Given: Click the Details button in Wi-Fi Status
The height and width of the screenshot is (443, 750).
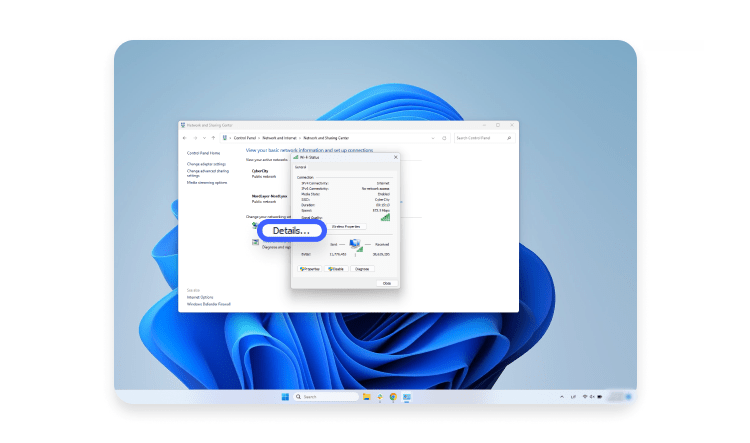Looking at the screenshot, I should pyautogui.click(x=292, y=231).
